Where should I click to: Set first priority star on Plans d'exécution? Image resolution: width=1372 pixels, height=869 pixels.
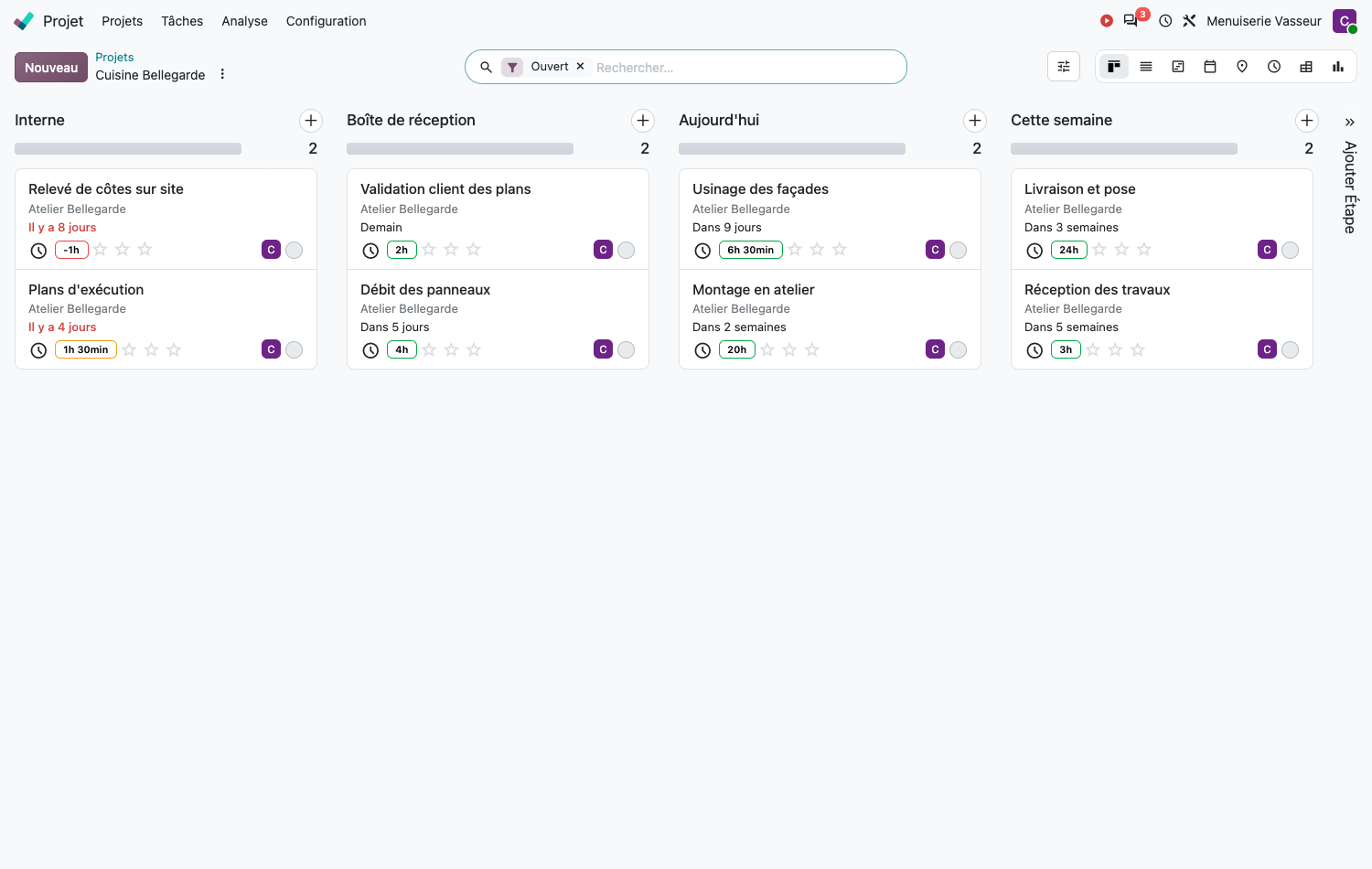coord(130,349)
